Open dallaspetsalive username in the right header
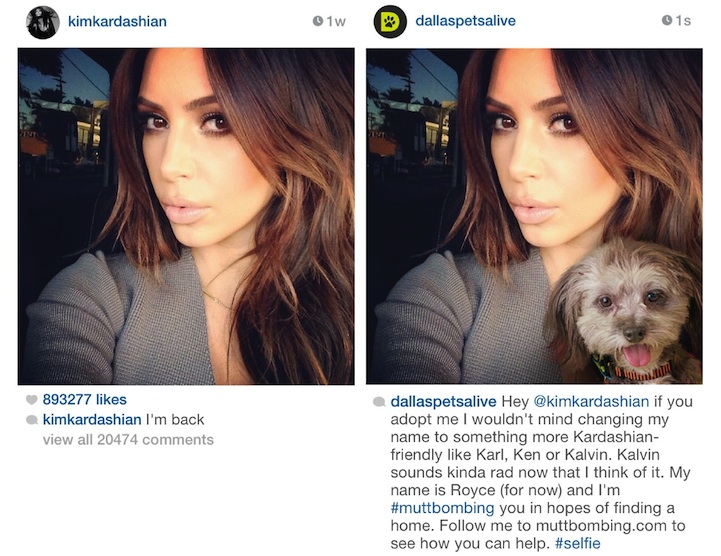Image resolution: width=721 pixels, height=556 pixels. click(x=465, y=21)
